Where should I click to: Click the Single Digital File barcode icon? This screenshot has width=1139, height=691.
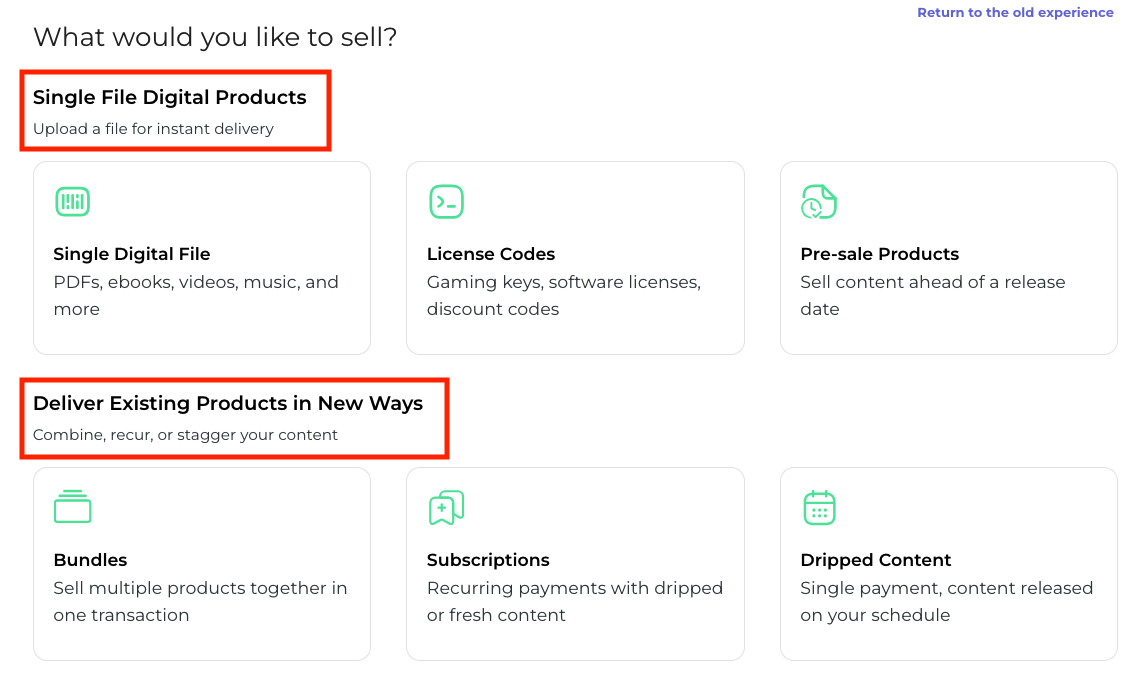coord(72,202)
